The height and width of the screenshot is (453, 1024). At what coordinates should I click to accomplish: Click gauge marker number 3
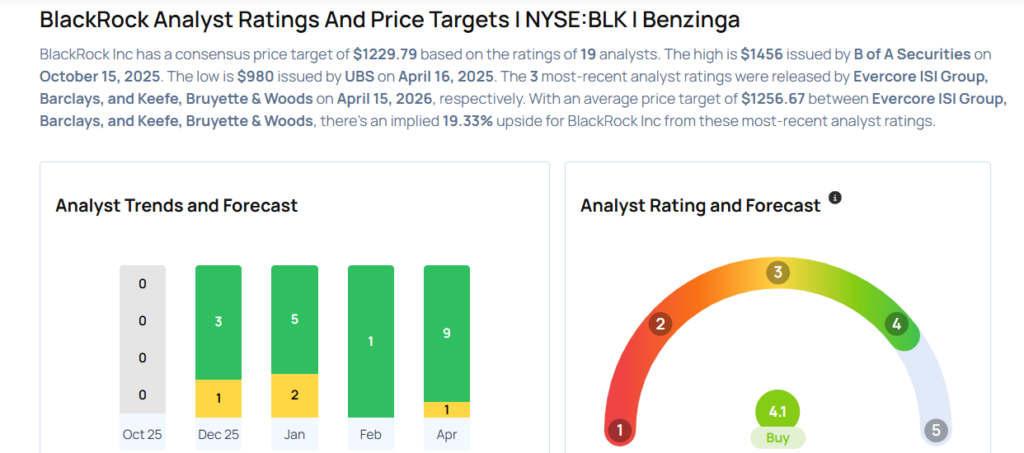pos(778,272)
